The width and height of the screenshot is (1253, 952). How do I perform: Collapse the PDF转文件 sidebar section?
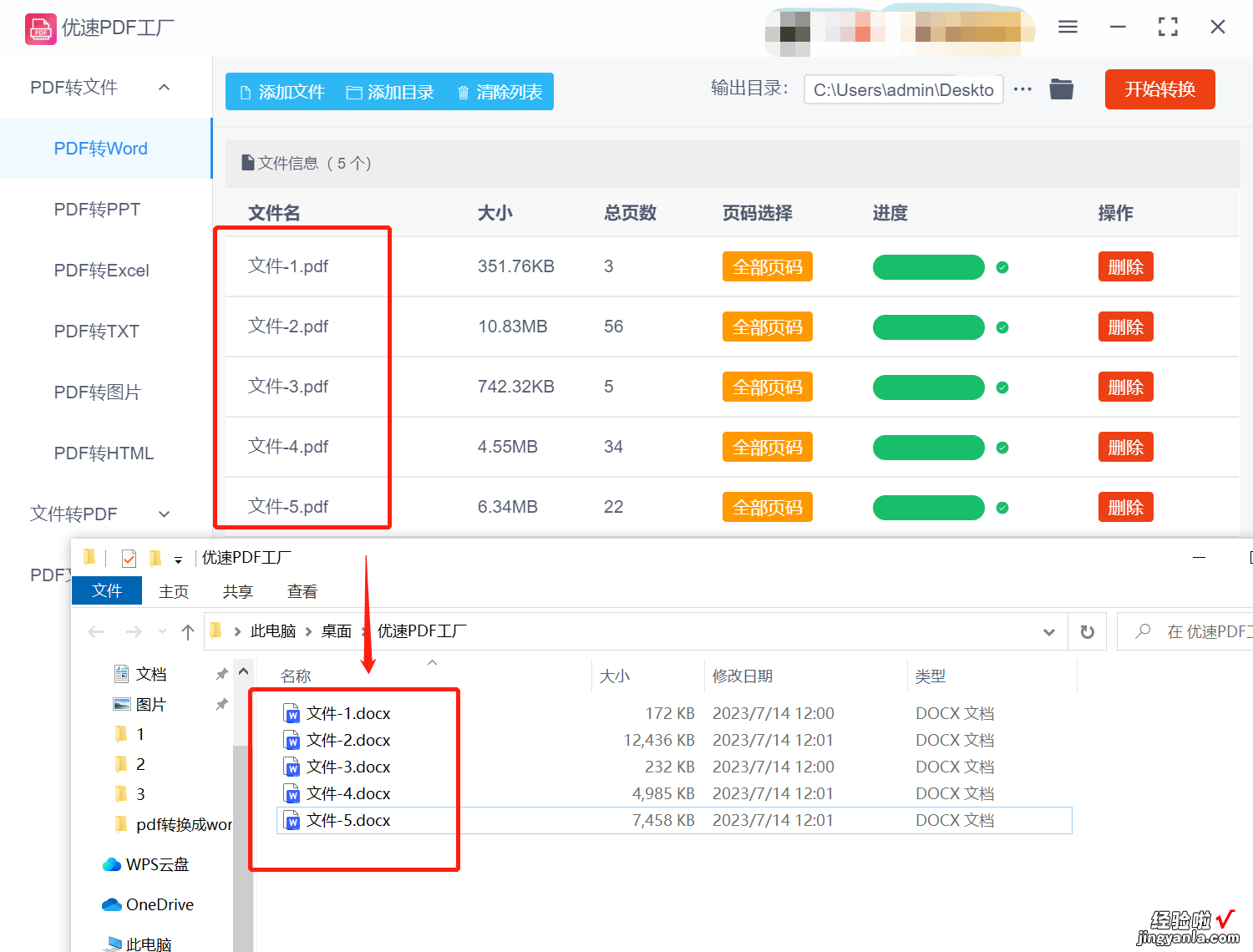(165, 87)
